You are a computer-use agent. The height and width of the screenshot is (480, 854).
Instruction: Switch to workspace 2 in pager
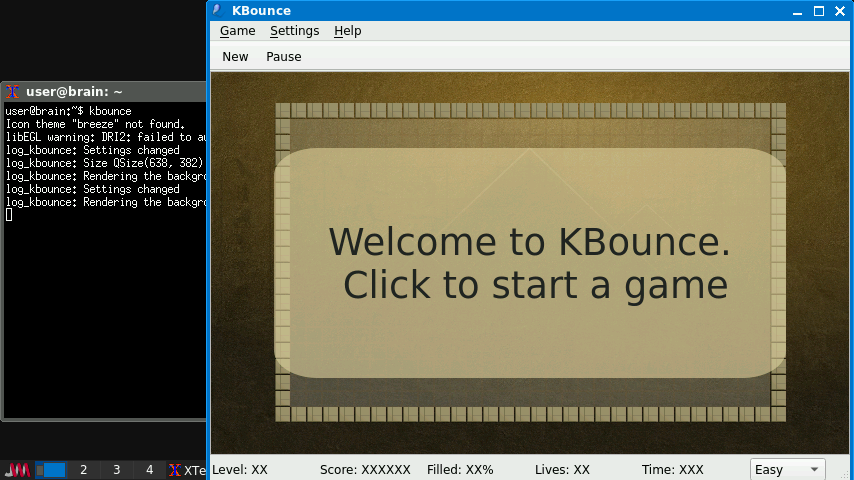pyautogui.click(x=84, y=470)
